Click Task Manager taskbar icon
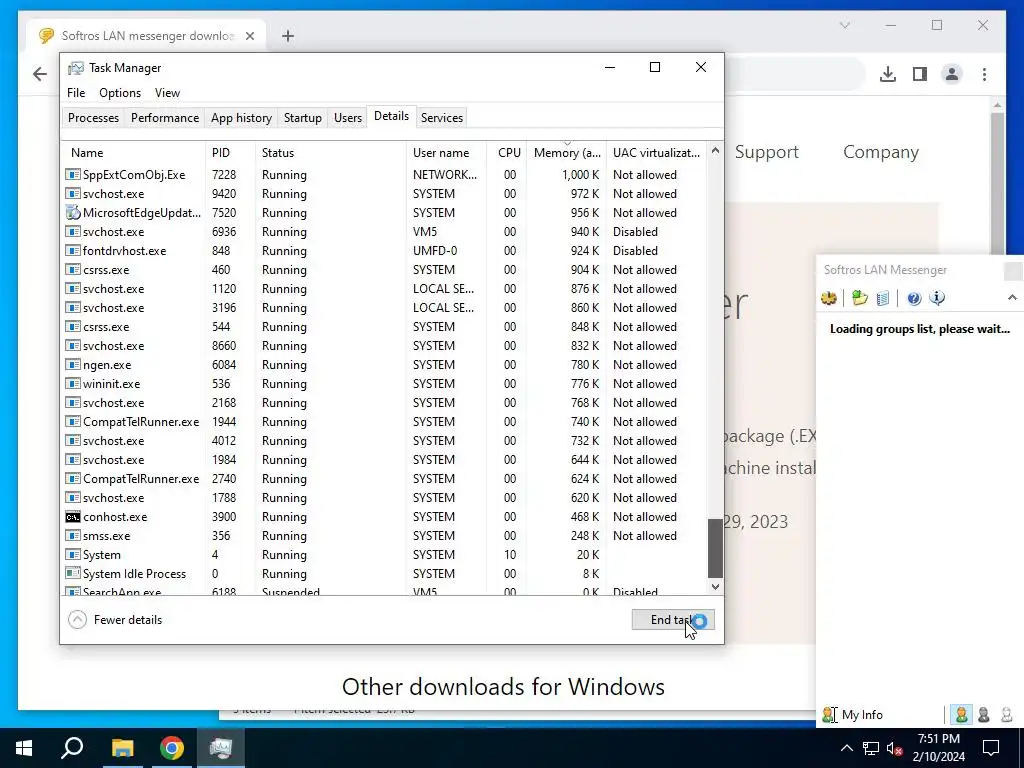 [x=221, y=748]
